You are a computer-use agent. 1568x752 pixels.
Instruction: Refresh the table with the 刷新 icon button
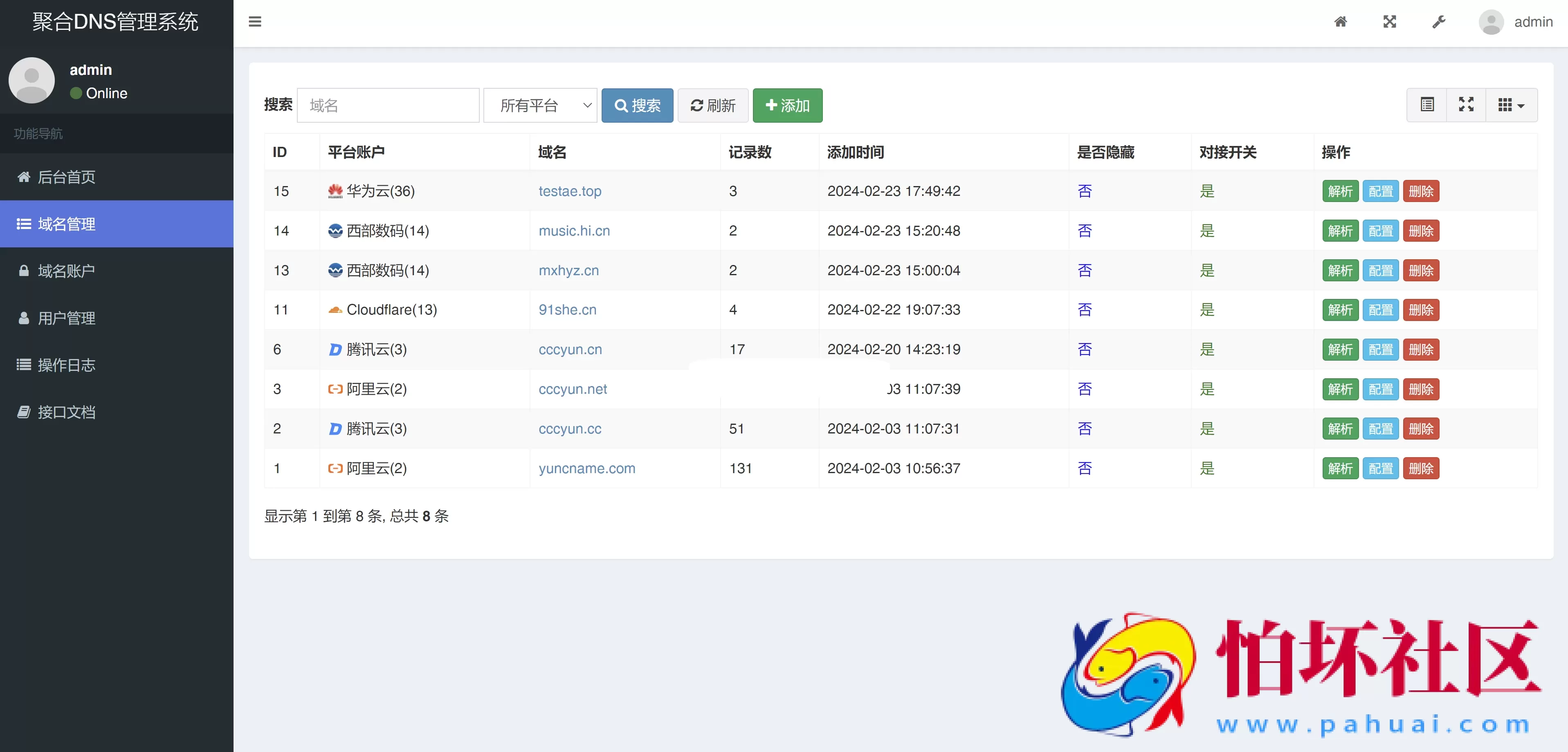click(x=713, y=105)
